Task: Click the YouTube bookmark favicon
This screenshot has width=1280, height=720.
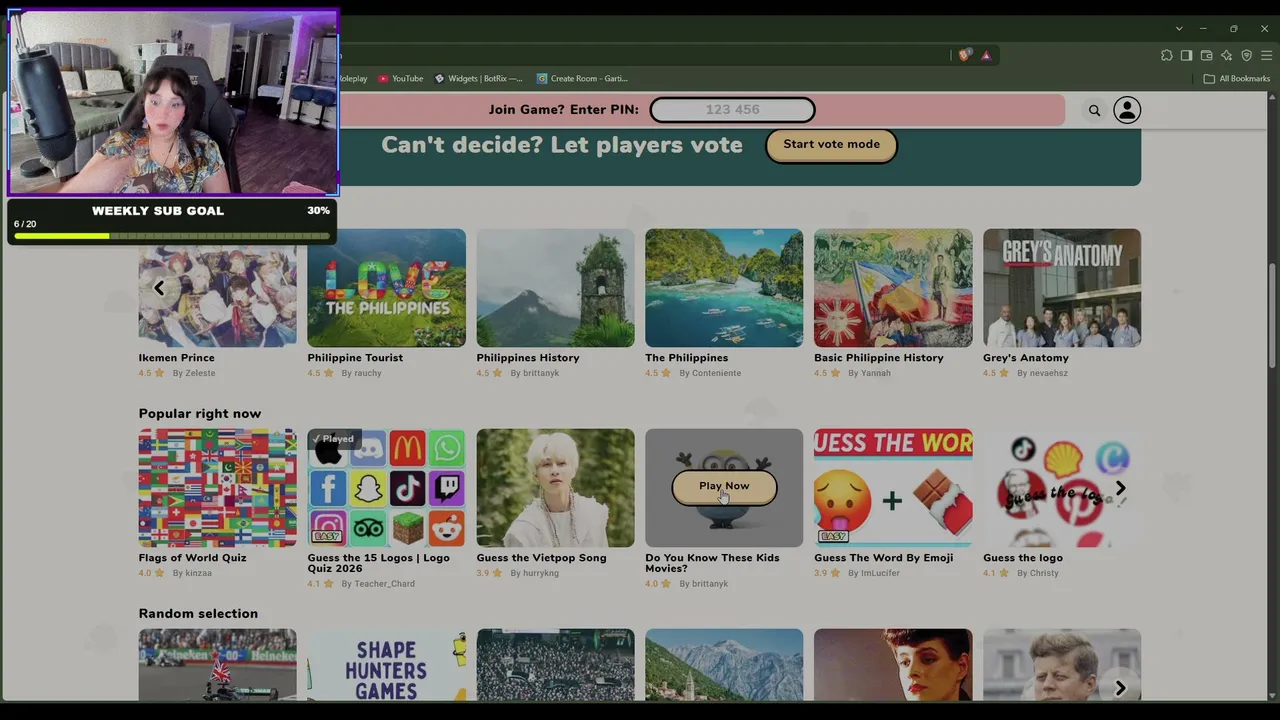Action: [x=383, y=79]
